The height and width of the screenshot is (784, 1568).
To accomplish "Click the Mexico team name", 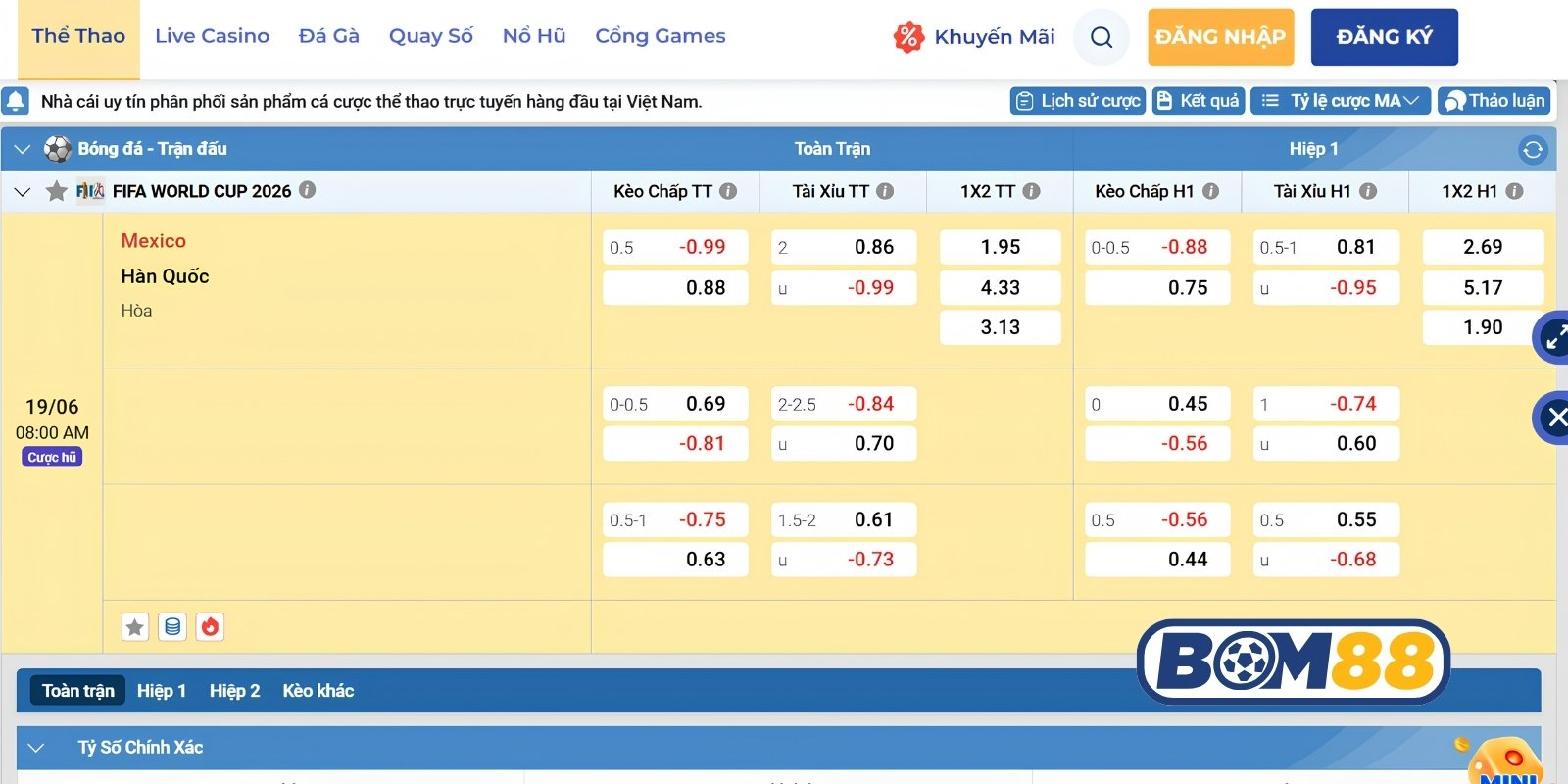I will pos(154,241).
